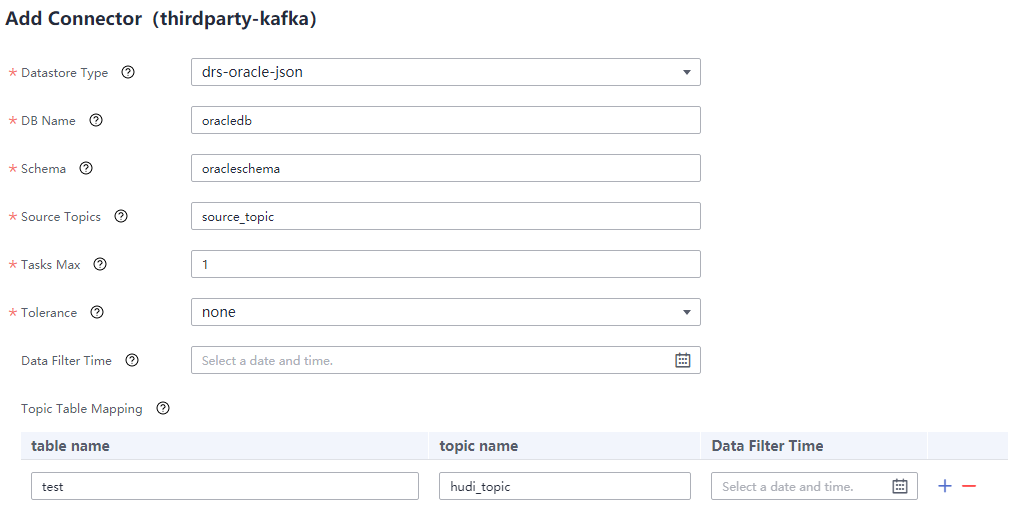The image size is (1011, 511).
Task: Click the topic name field with hudi_topic
Action: pyautogui.click(x=565, y=486)
